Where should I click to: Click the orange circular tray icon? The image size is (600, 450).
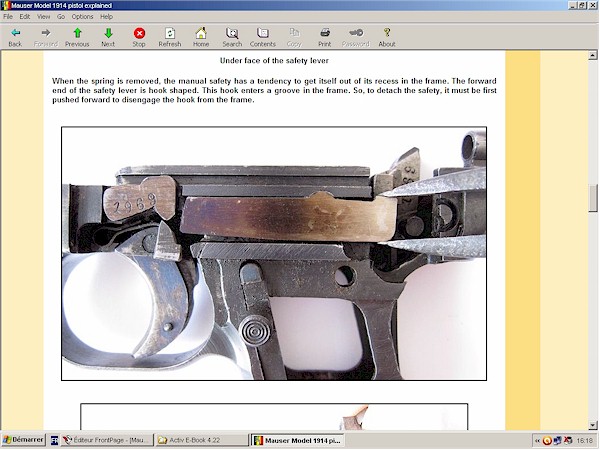(546, 441)
